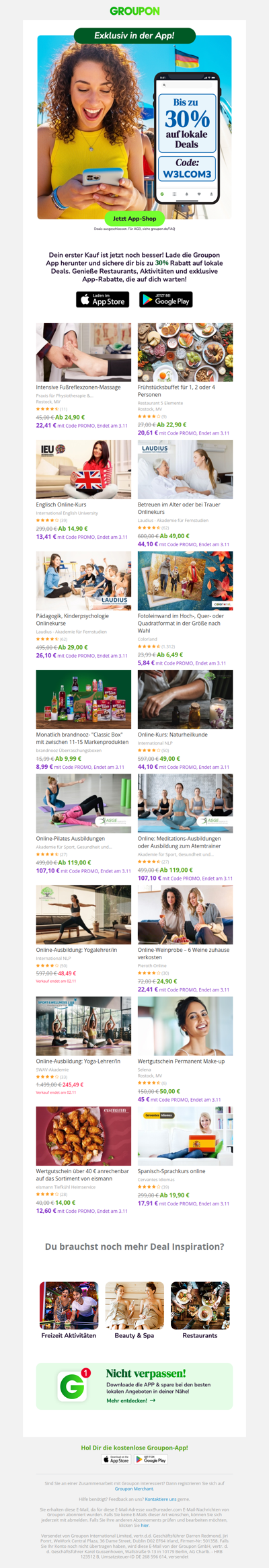The width and height of the screenshot is (269, 1568).
Task: Select the Englisch Online-Kurs deal image
Action: [x=83, y=470]
